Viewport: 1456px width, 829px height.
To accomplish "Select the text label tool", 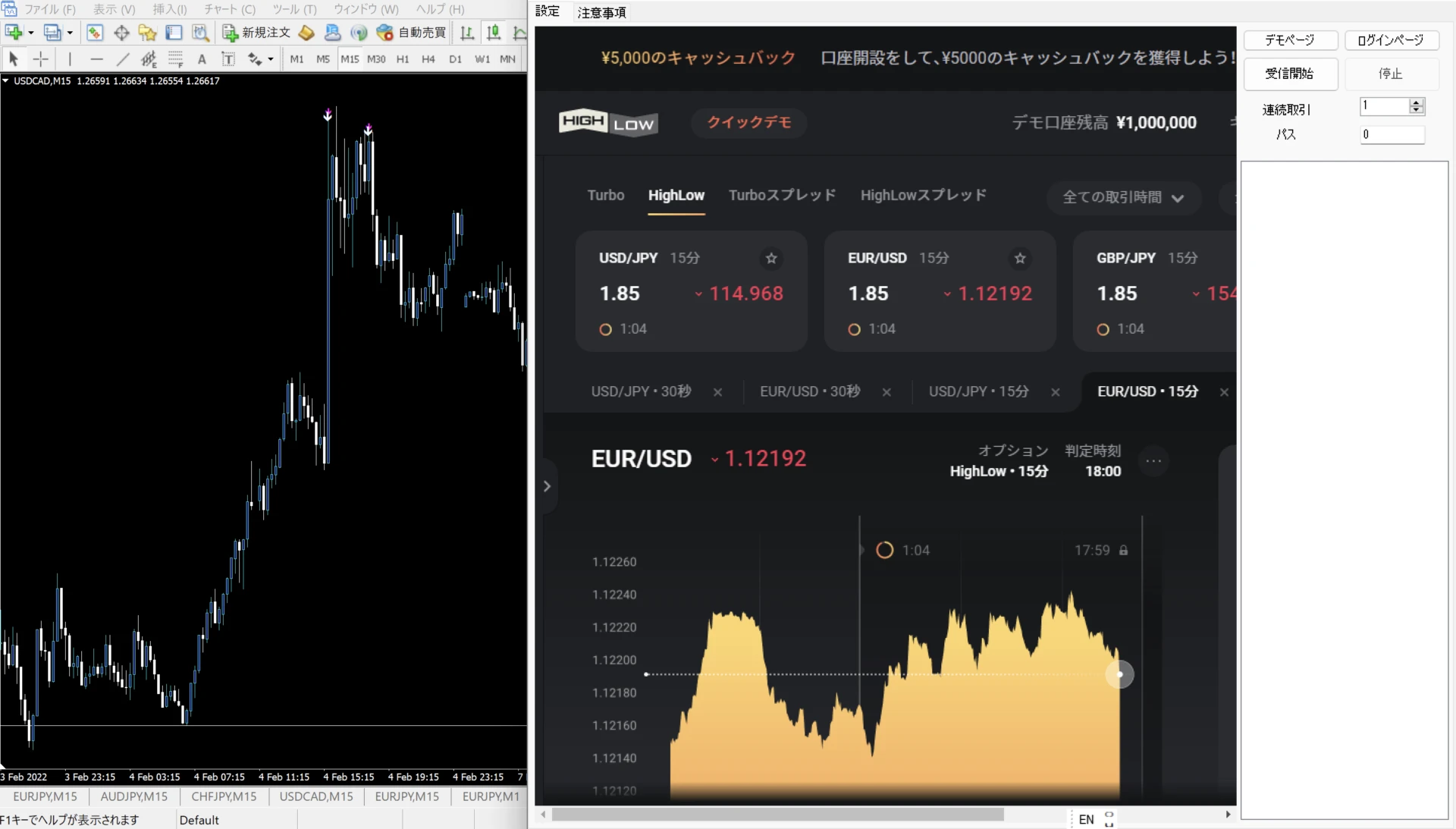I will click(227, 59).
